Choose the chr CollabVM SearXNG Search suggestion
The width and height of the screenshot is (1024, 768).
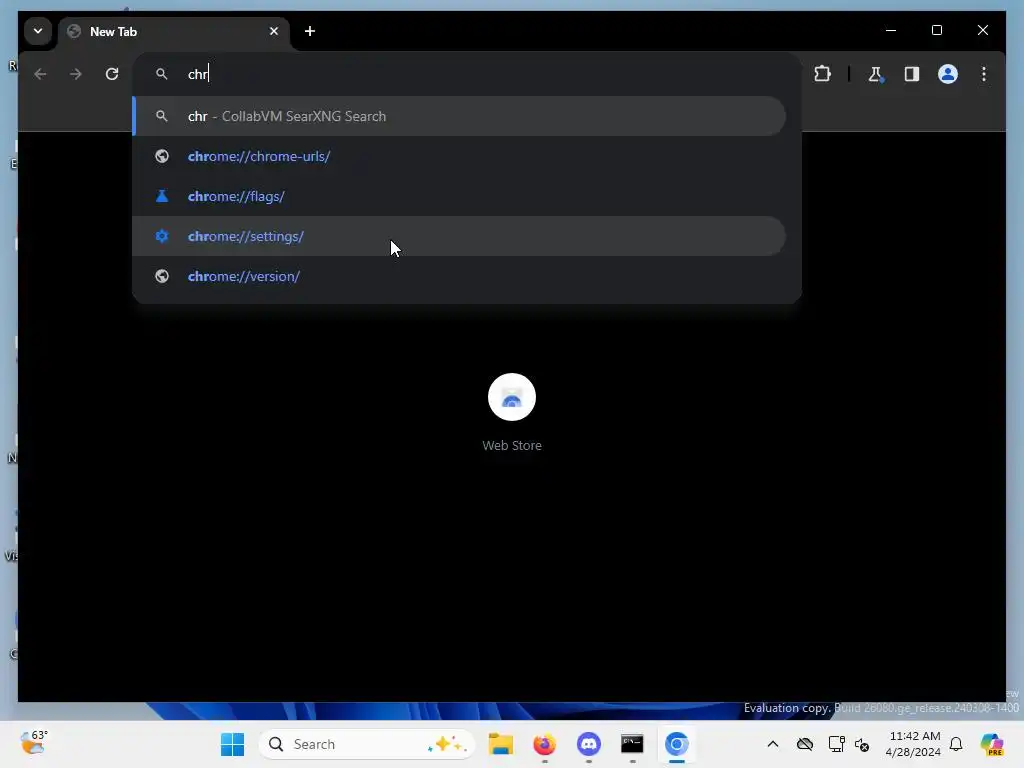coord(459,116)
